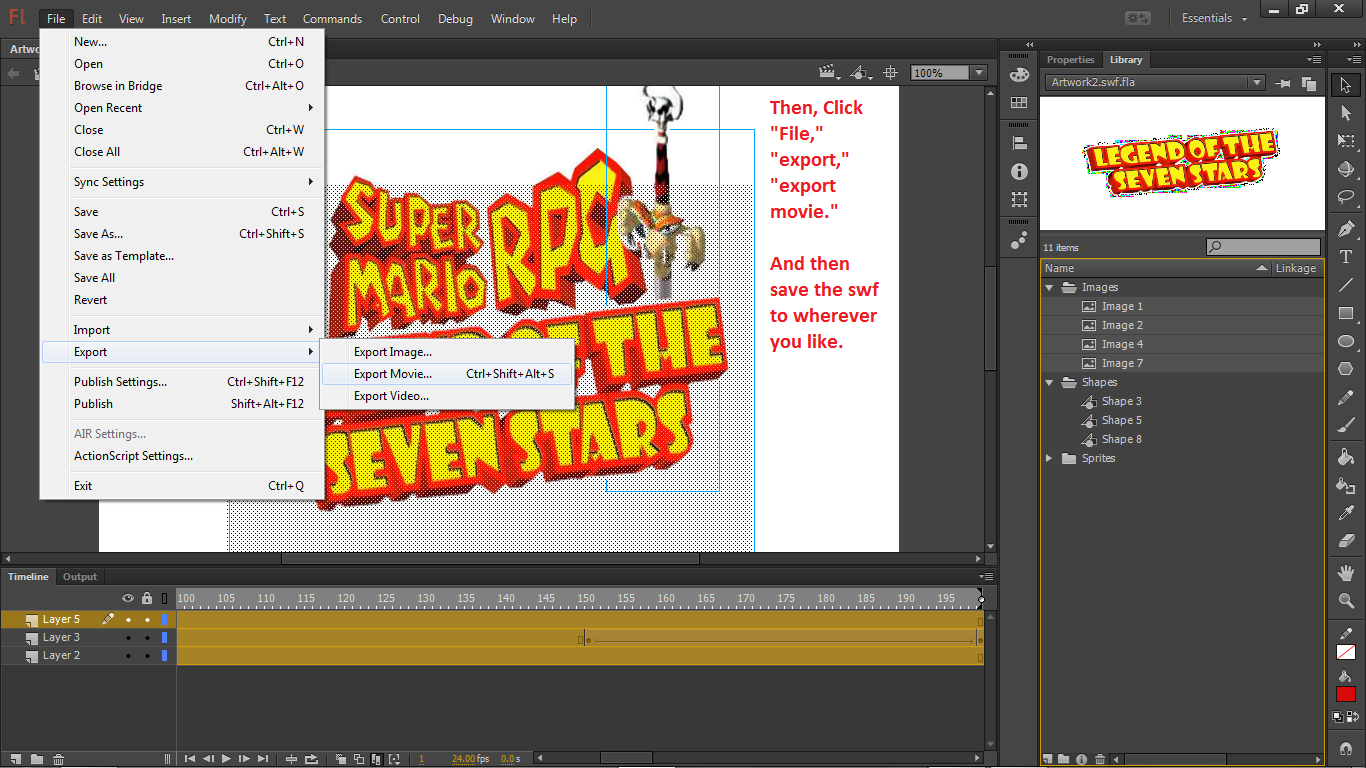This screenshot has width=1366, height=768.
Task: Lock all layers via padlock header
Action: 147,599
